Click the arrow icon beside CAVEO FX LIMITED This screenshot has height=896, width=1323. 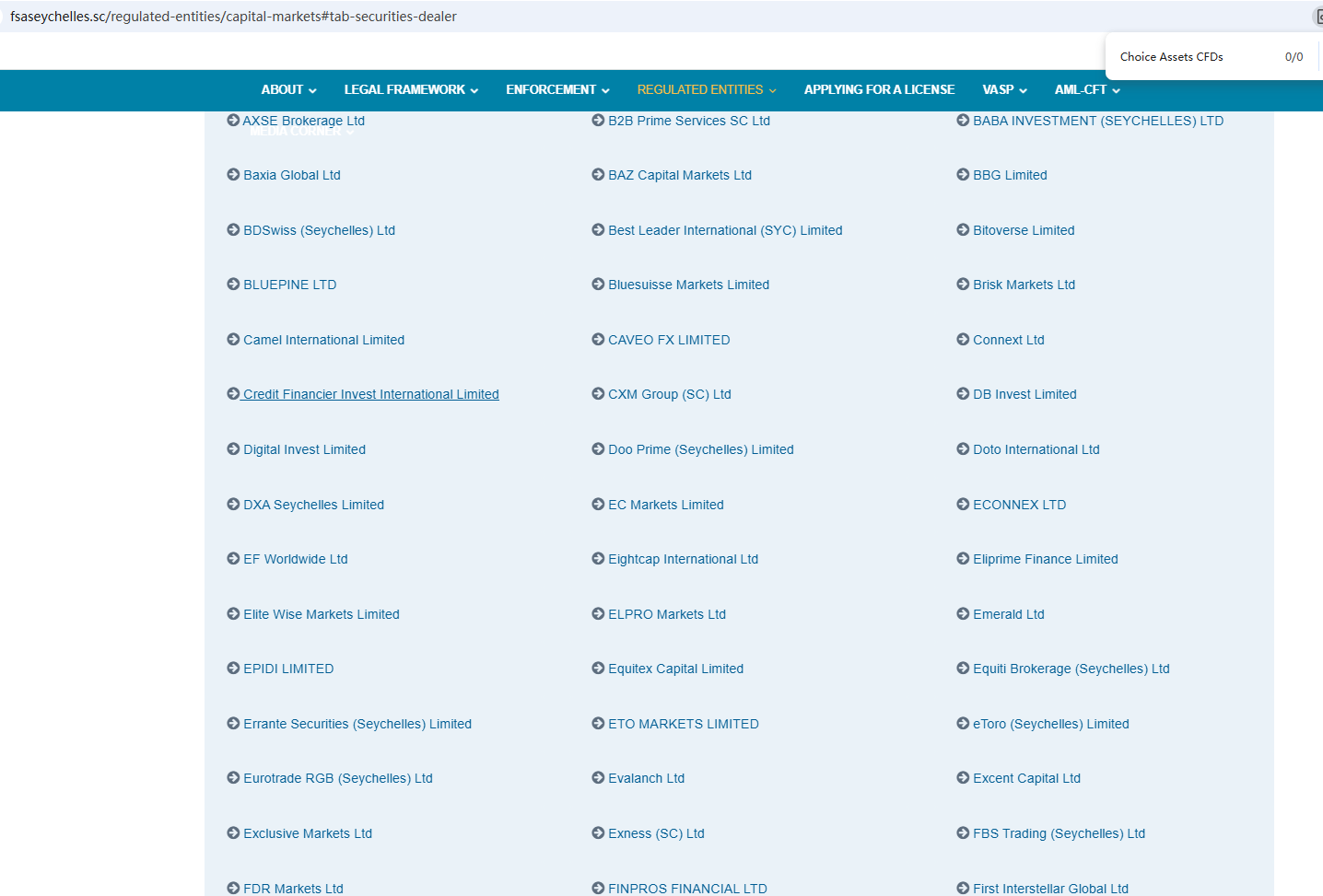click(x=598, y=339)
